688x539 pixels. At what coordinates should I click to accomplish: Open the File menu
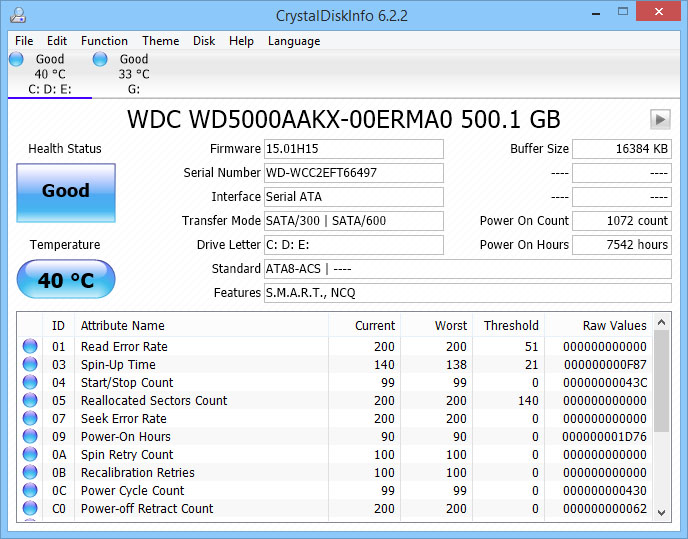[x=24, y=41]
